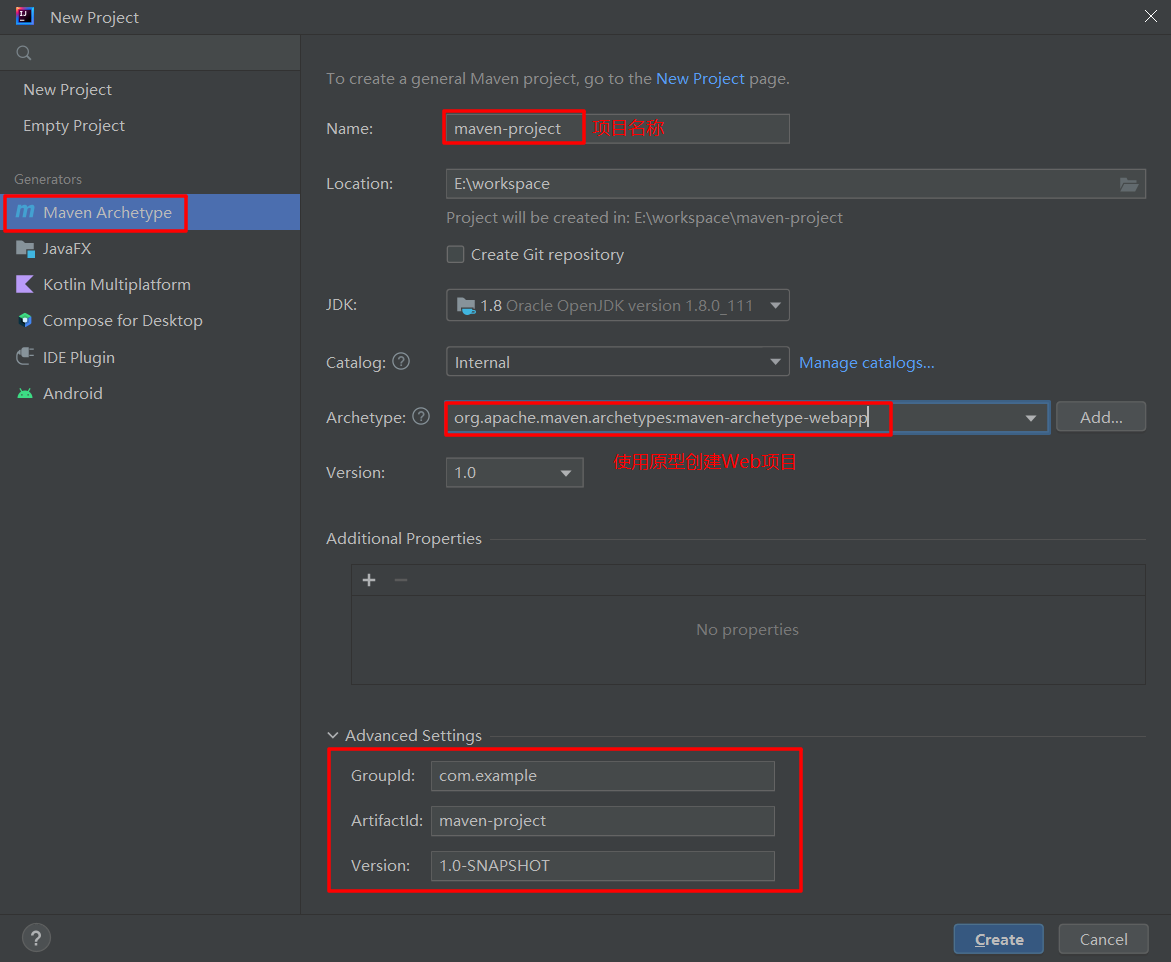This screenshot has width=1171, height=962.
Task: Click the sidebar search field
Action: [150, 53]
